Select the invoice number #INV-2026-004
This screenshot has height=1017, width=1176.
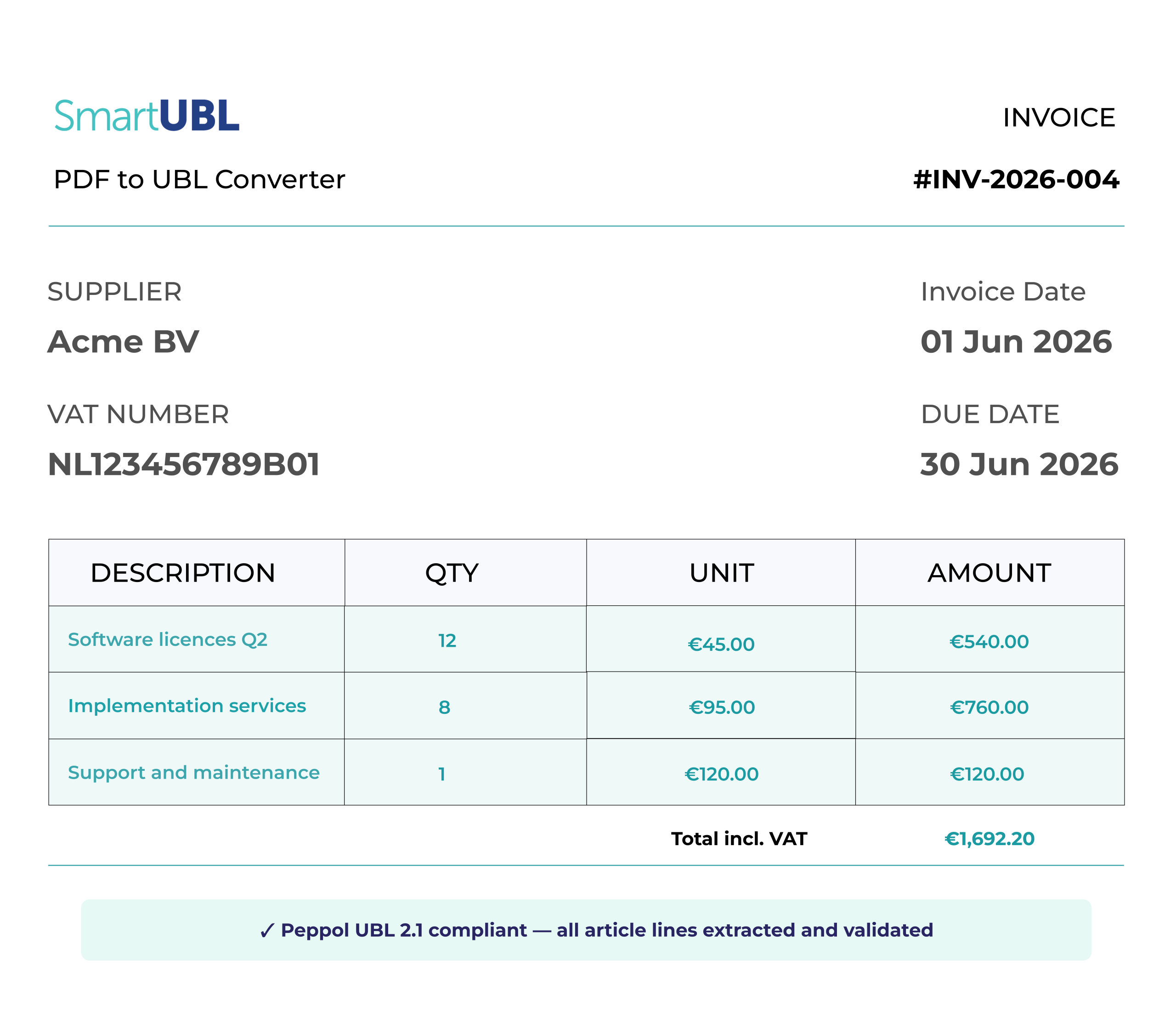tap(1016, 179)
